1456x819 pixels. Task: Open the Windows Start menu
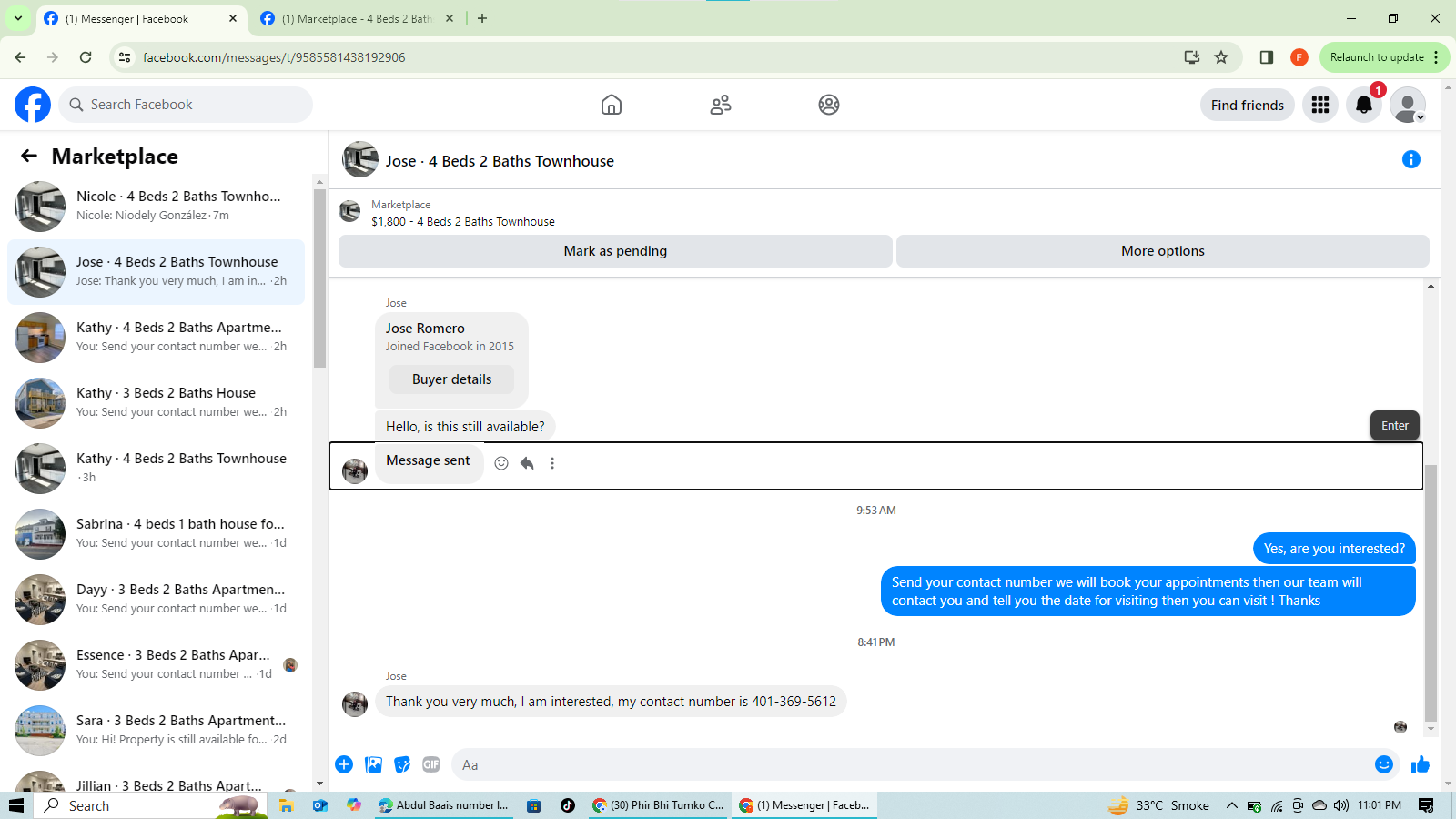click(16, 805)
